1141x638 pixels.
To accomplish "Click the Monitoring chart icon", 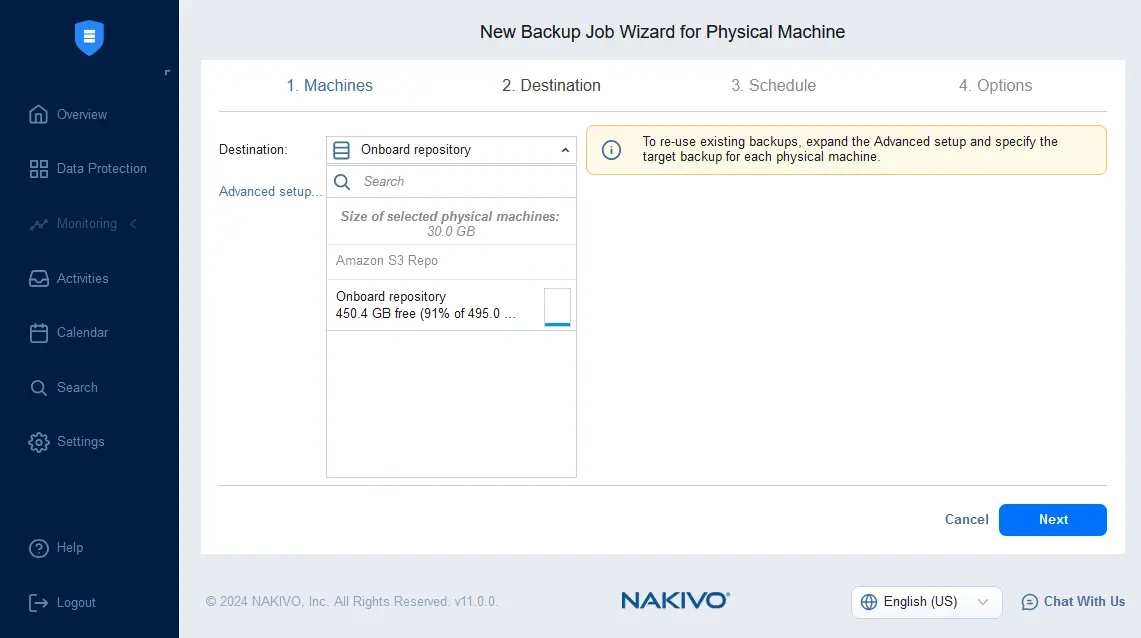I will 39,224.
